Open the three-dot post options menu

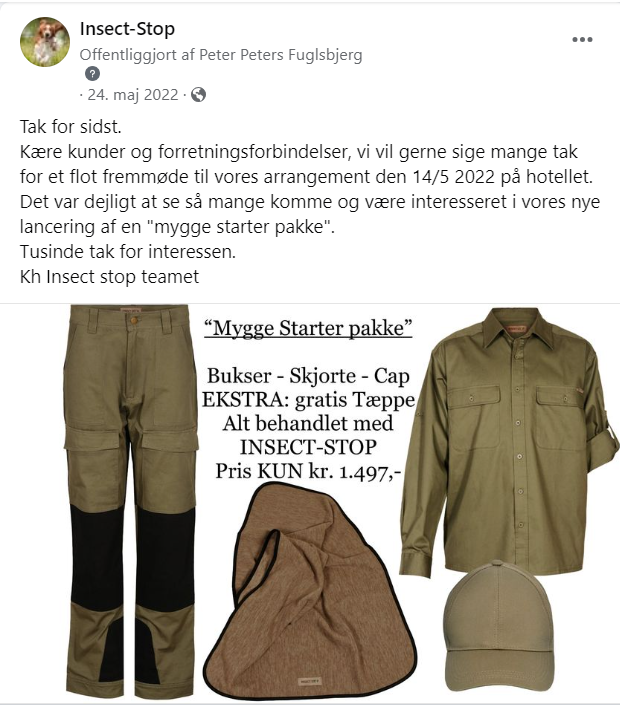point(582,40)
